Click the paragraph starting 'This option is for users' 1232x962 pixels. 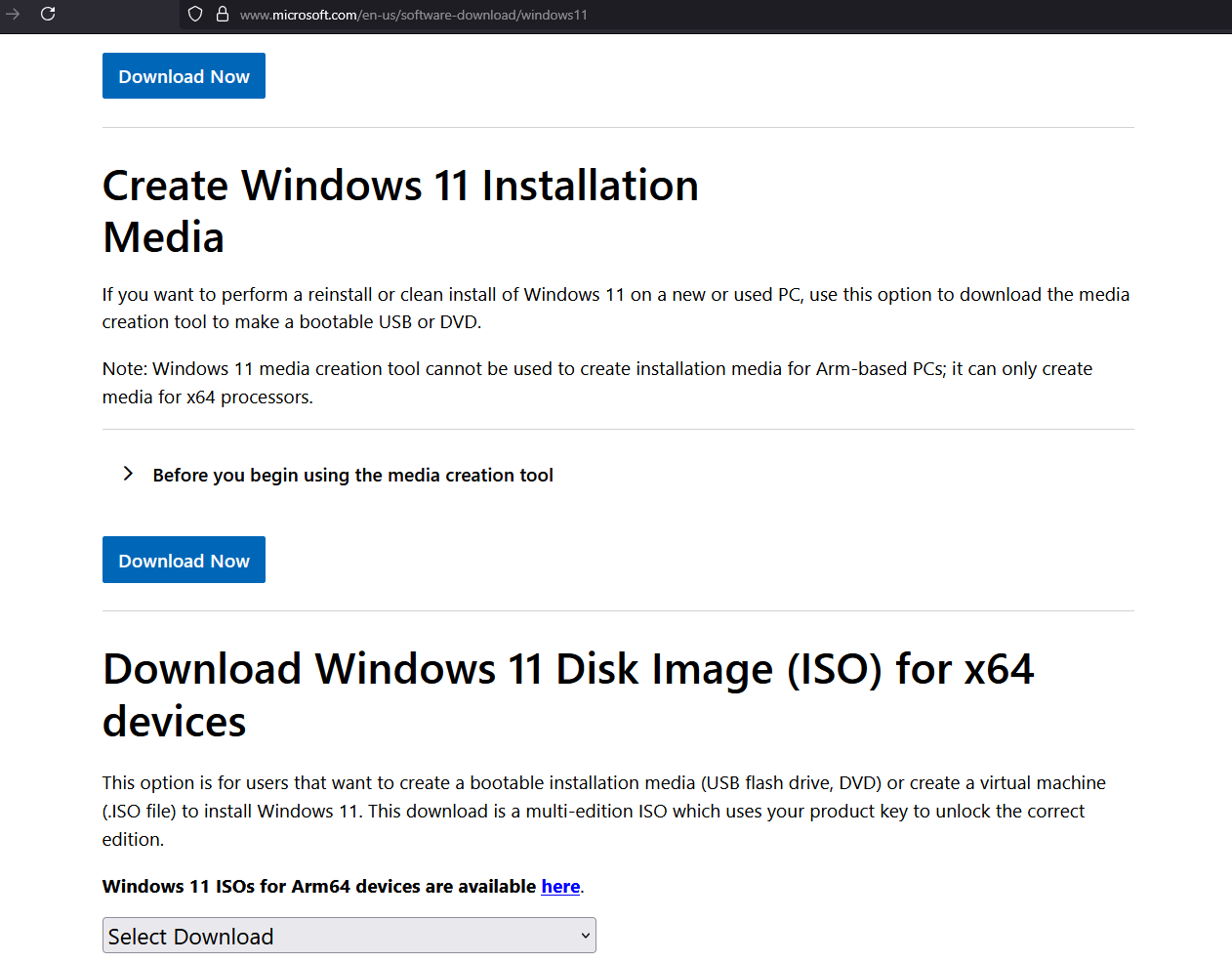coord(604,812)
